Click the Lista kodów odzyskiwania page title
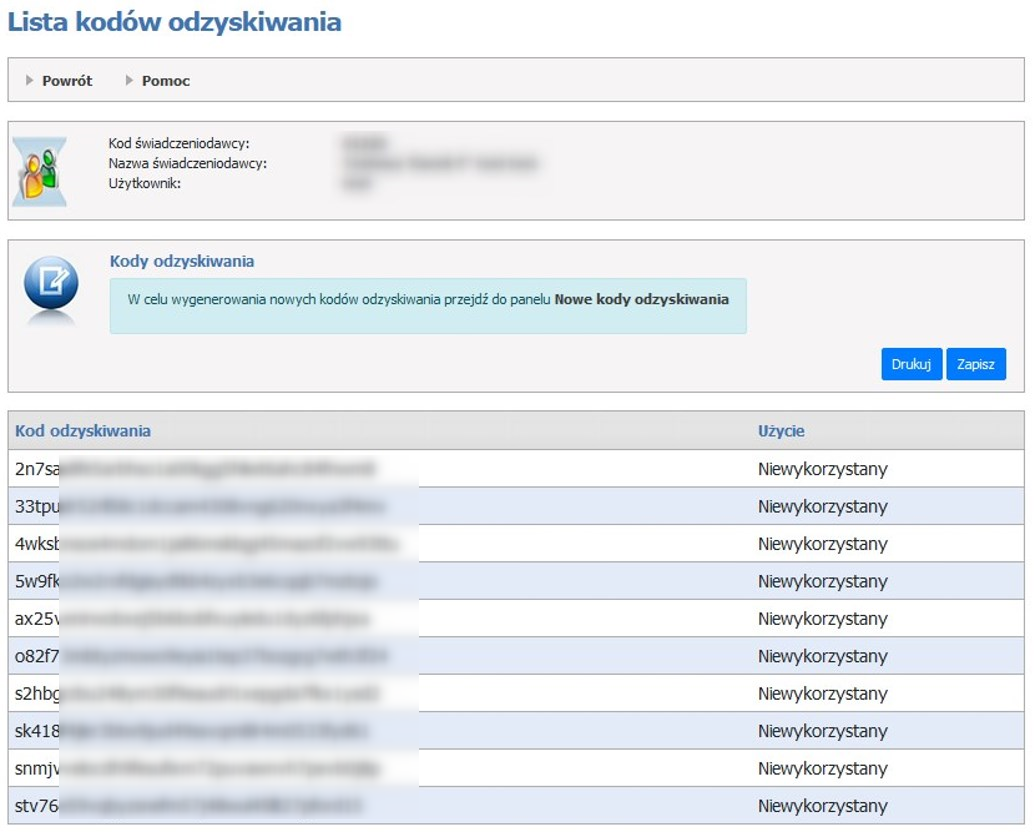 point(175,22)
